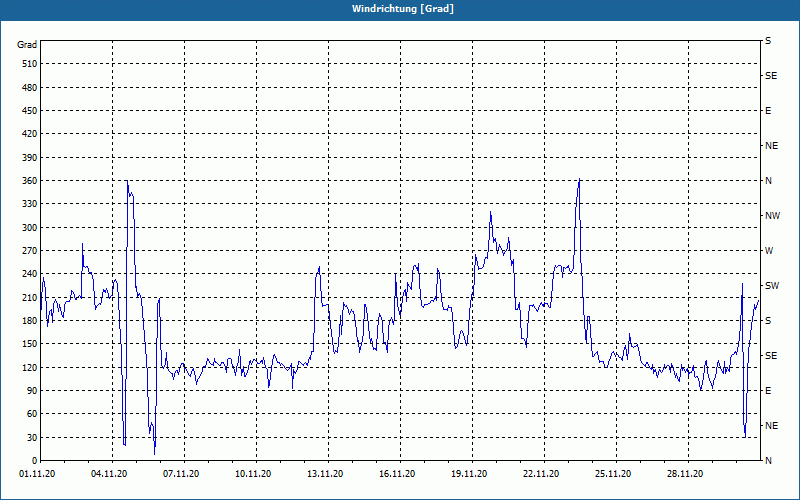The width and height of the screenshot is (800, 500).
Task: Click compass label SE level with 480 Grad
Action: tap(771, 76)
